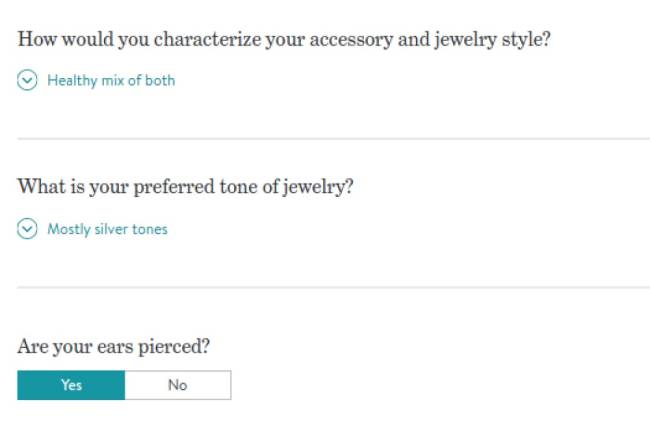Switch the pierced ears answer to No
This screenshot has height=441, width=650.
(178, 385)
